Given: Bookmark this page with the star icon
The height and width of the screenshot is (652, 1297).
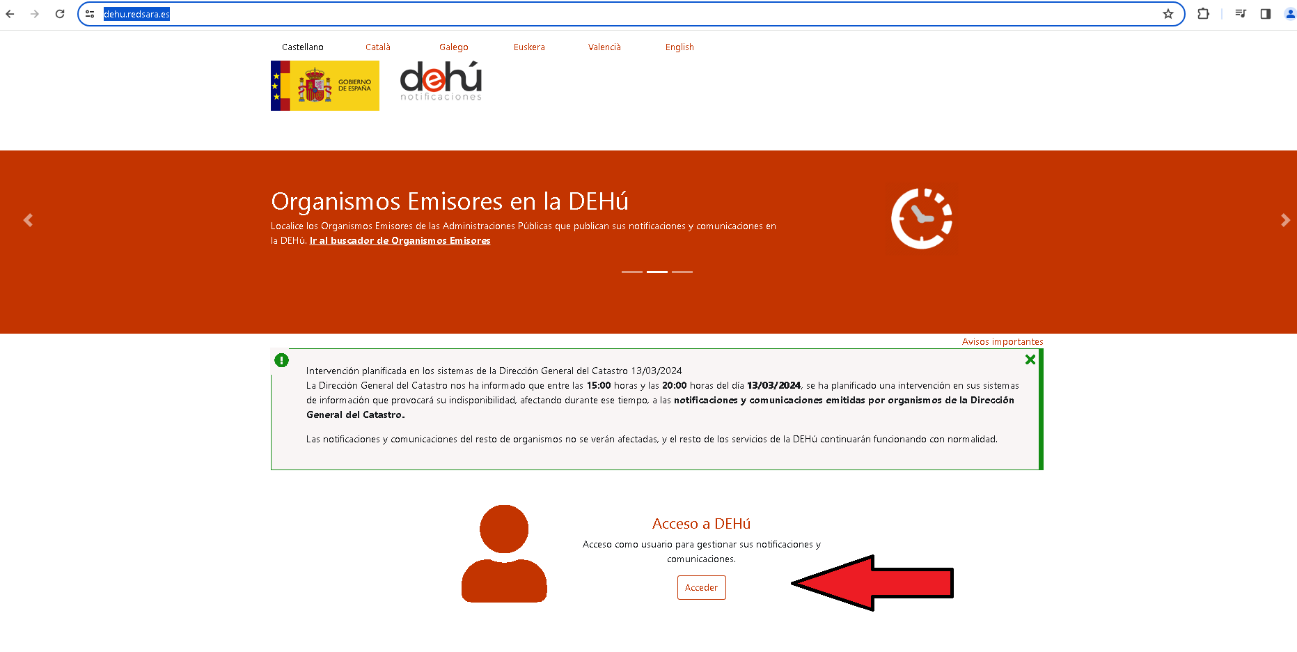Looking at the screenshot, I should (1168, 14).
